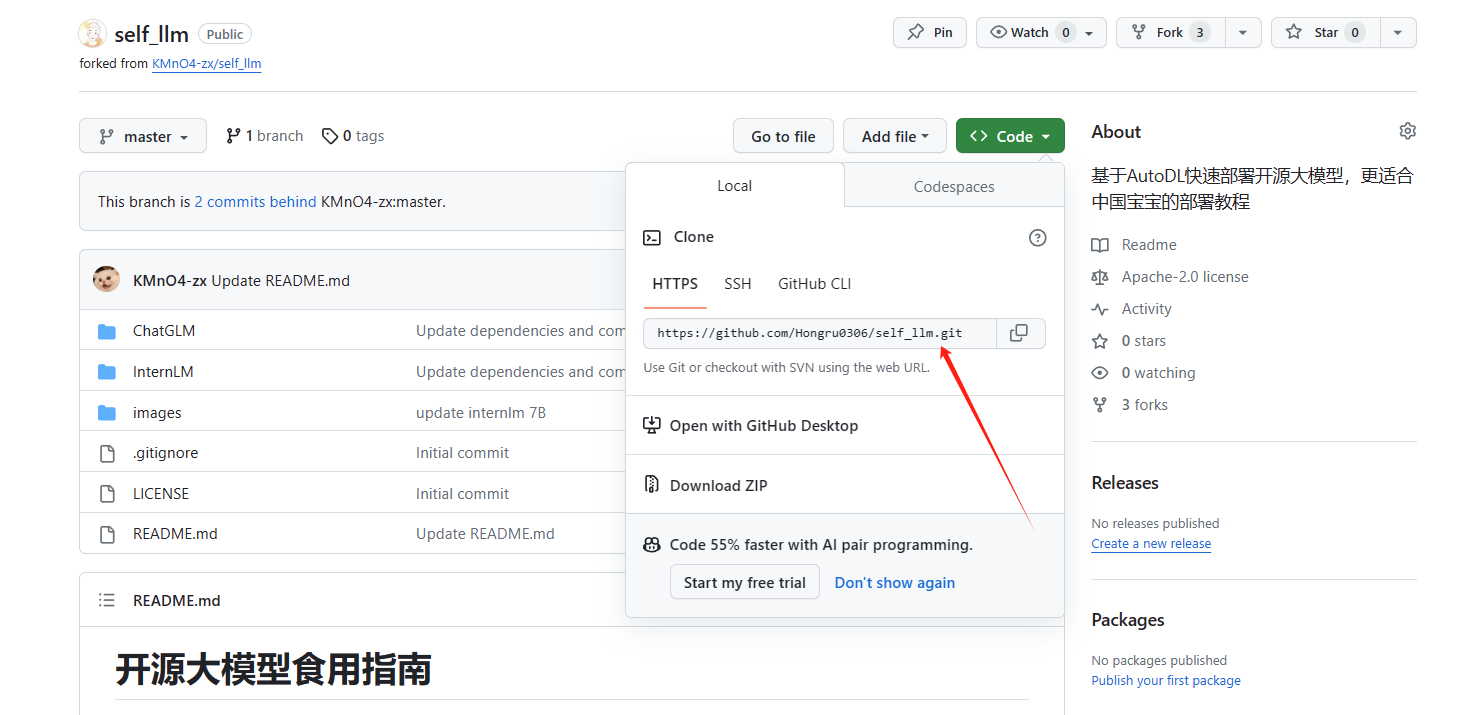View the 1 branch list
Image resolution: width=1476 pixels, height=715 pixels.
pos(264,136)
